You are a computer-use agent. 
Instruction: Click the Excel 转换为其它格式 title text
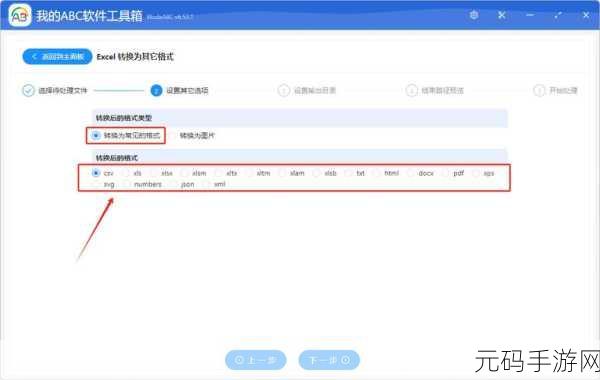tap(135, 57)
